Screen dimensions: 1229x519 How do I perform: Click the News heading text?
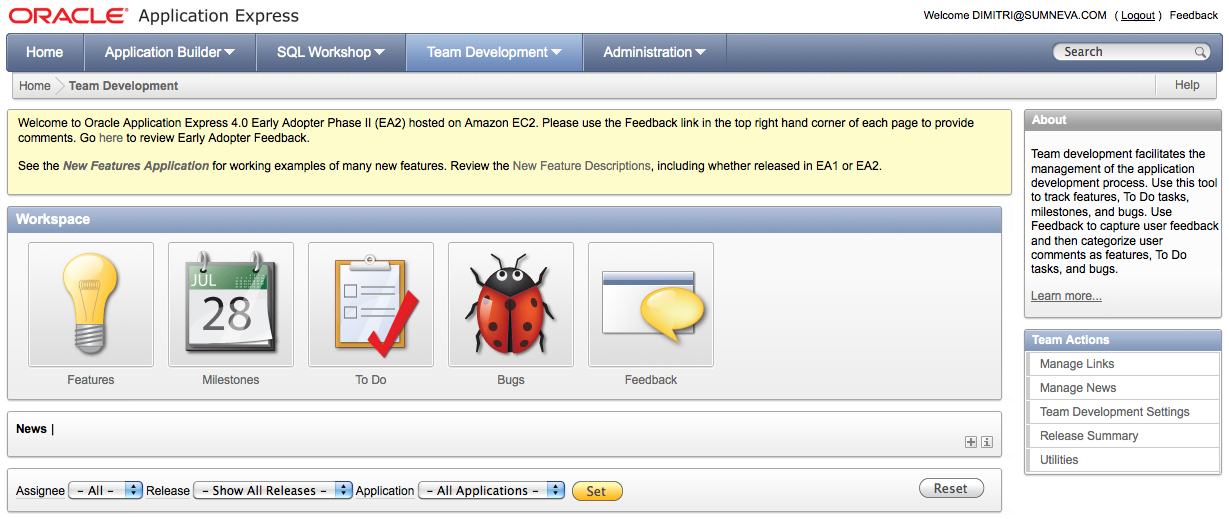click(x=31, y=429)
